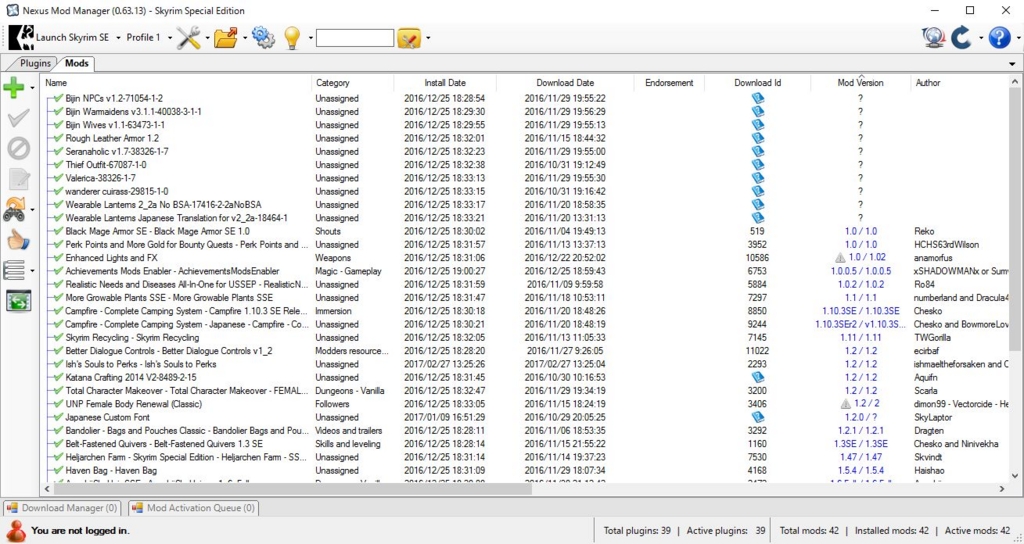Image resolution: width=1024 pixels, height=544 pixels.
Task: Toggle the Thief Outfit mod checkmark
Action: point(58,165)
